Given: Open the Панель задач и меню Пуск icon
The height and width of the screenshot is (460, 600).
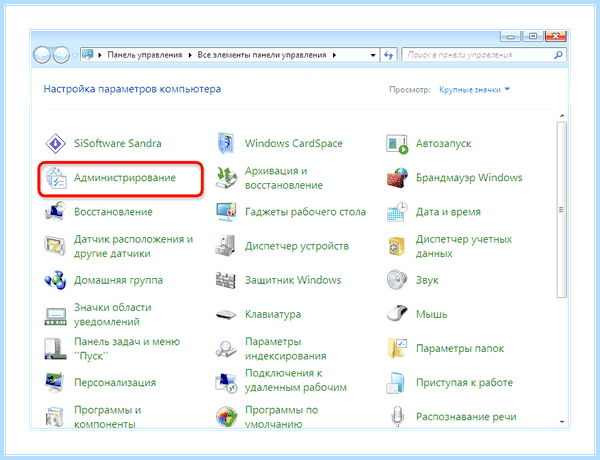Looking at the screenshot, I should click(x=55, y=349).
